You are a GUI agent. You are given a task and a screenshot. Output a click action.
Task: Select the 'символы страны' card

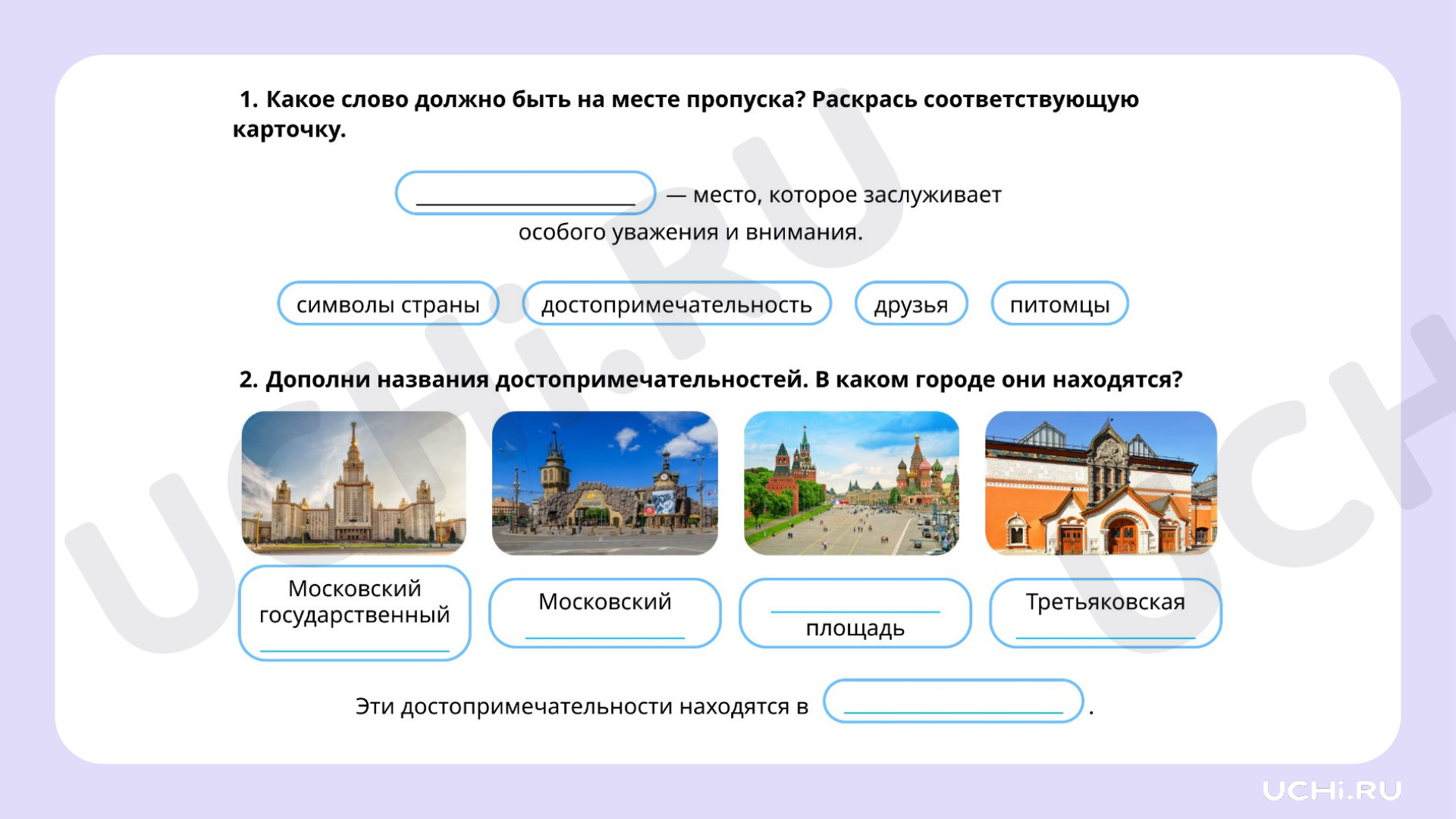click(388, 304)
